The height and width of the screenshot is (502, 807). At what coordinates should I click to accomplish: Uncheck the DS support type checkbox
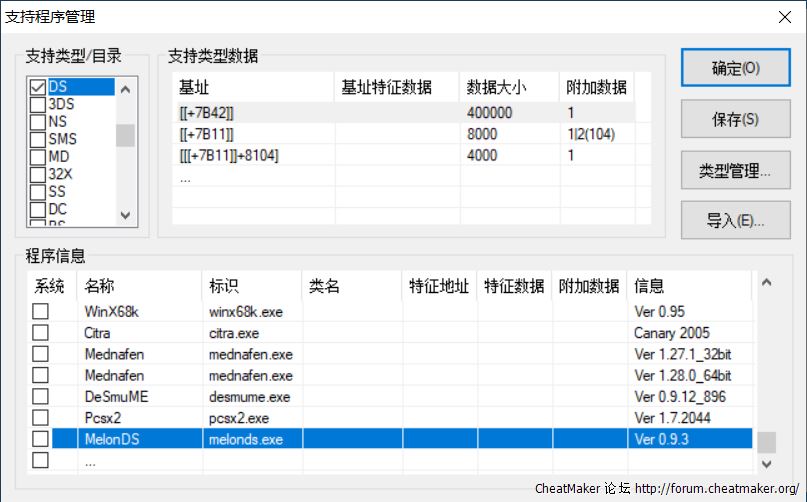click(x=38, y=88)
